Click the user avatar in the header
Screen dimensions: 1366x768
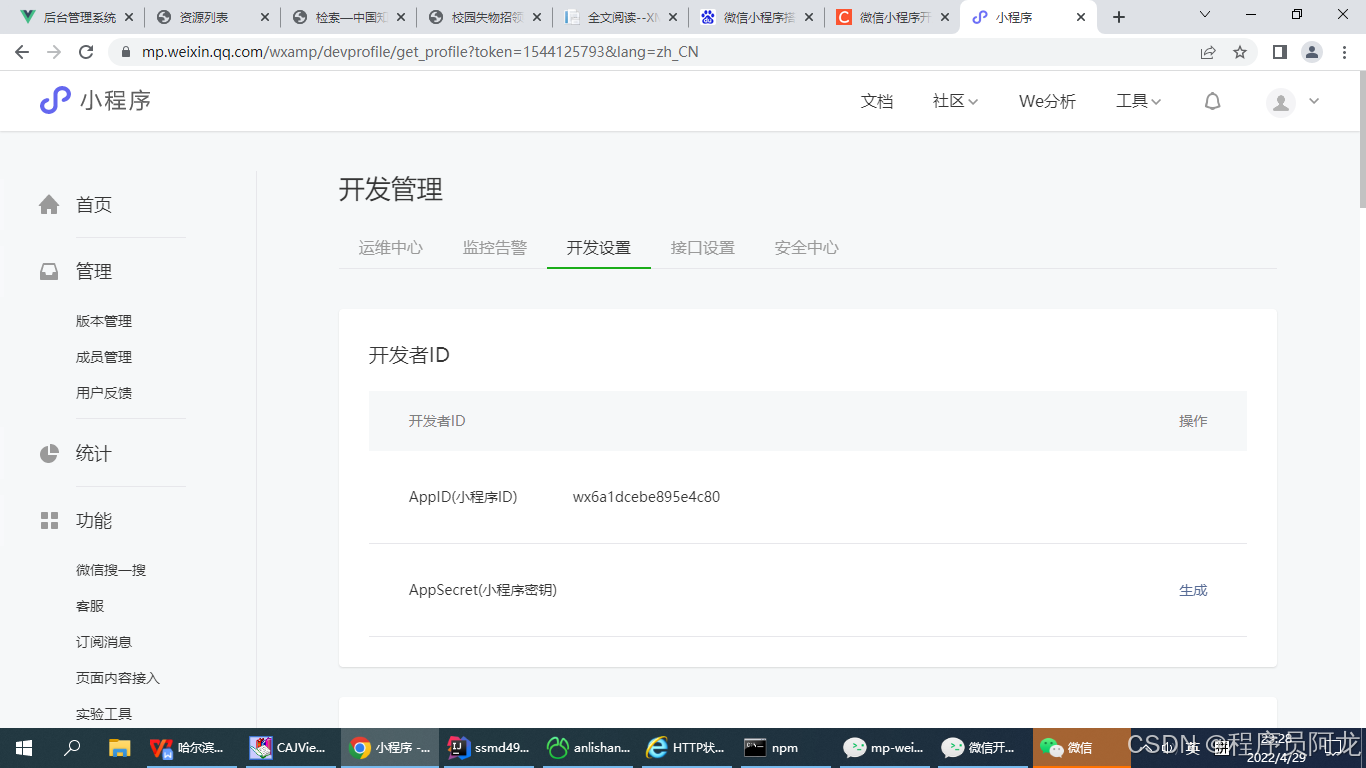pos(1280,102)
